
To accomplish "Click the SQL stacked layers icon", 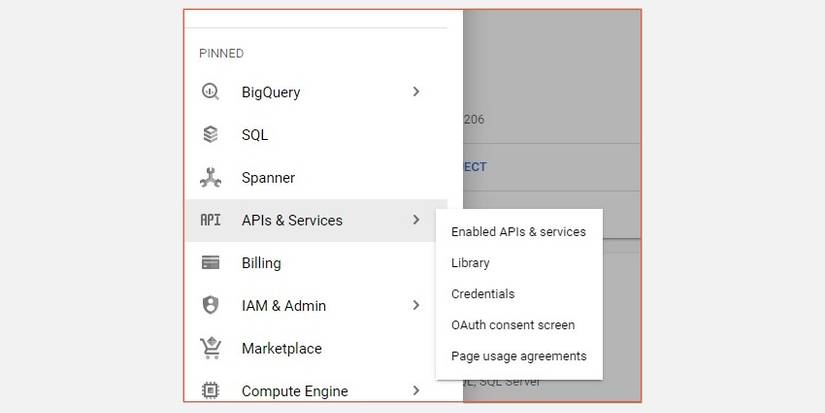I will tap(210, 134).
